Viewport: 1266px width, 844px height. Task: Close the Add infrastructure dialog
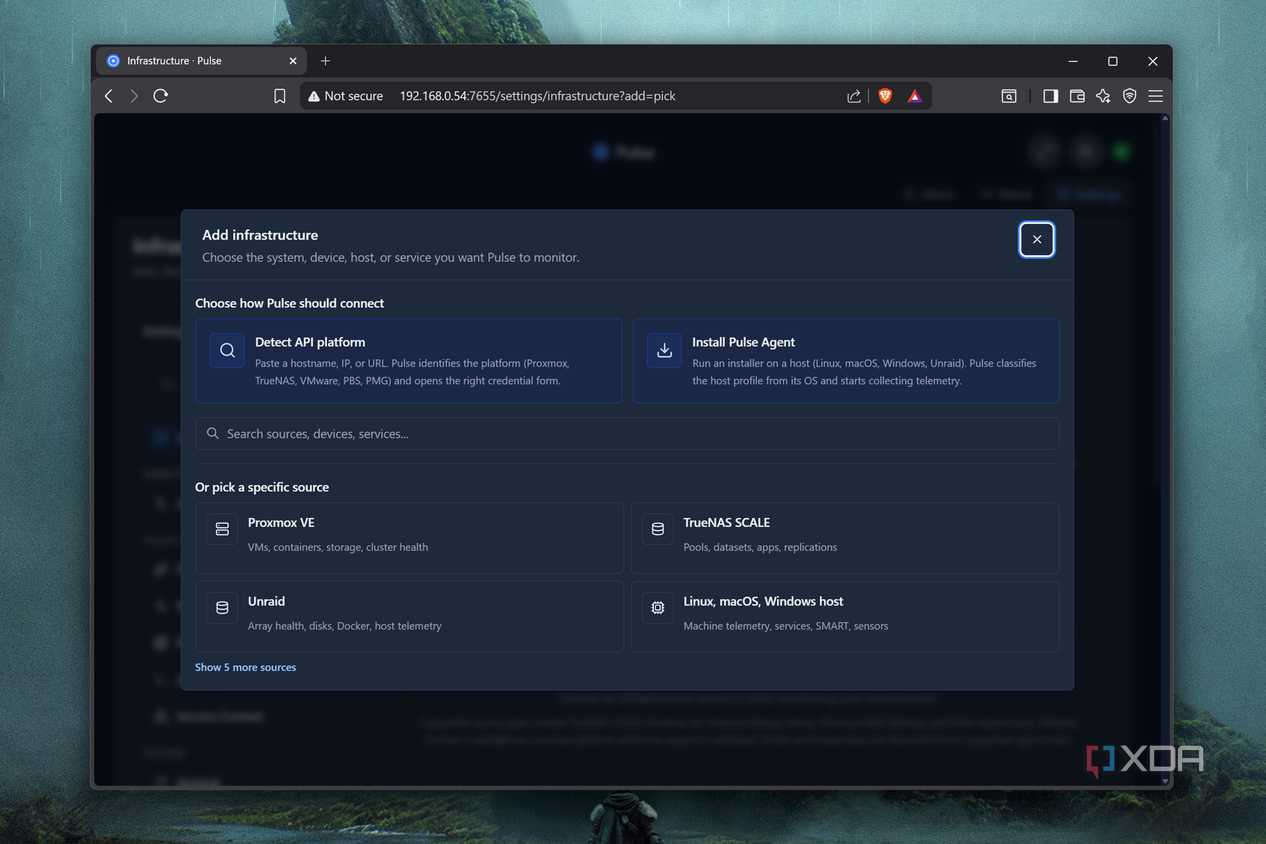(x=1037, y=239)
